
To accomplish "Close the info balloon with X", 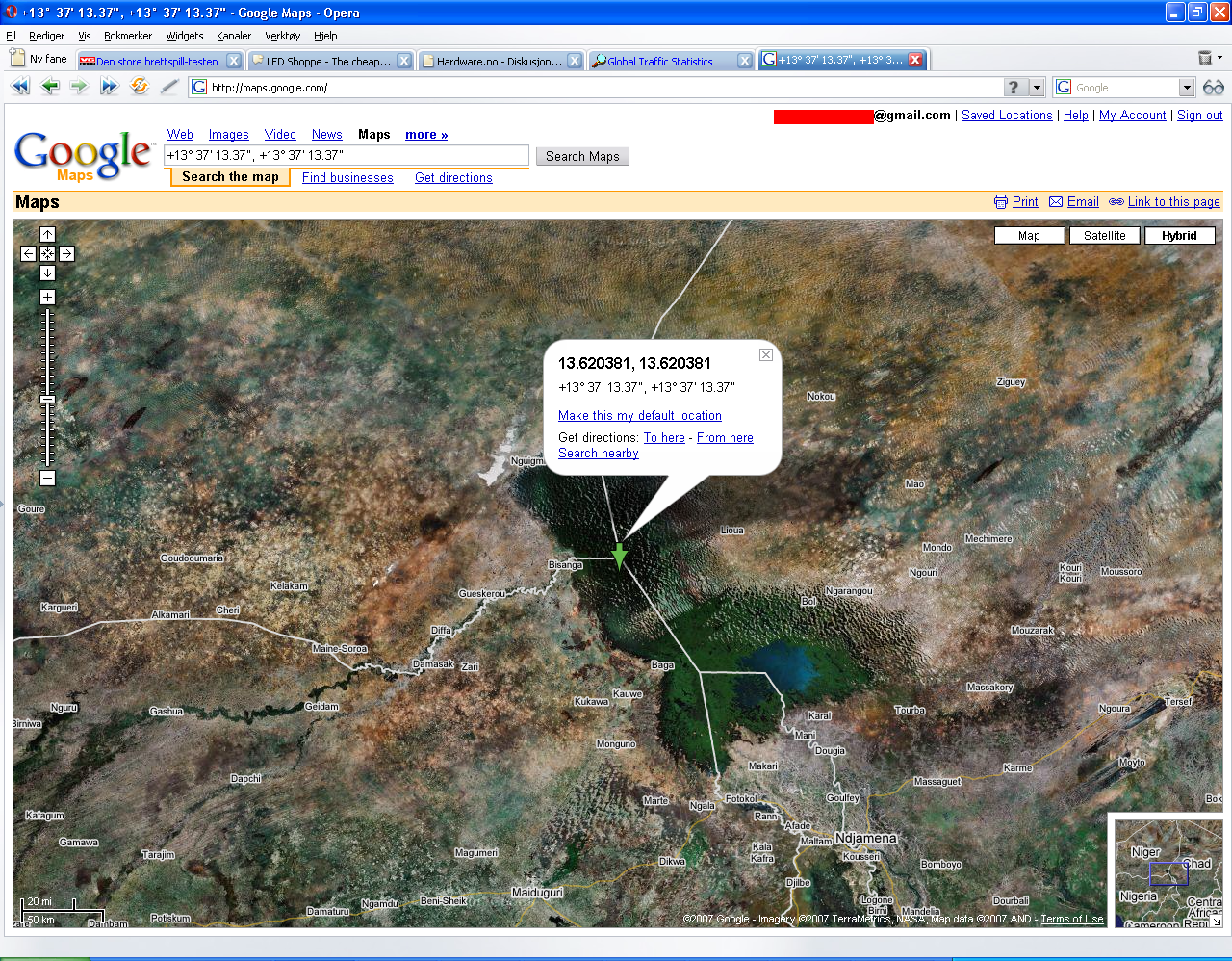I will (766, 355).
